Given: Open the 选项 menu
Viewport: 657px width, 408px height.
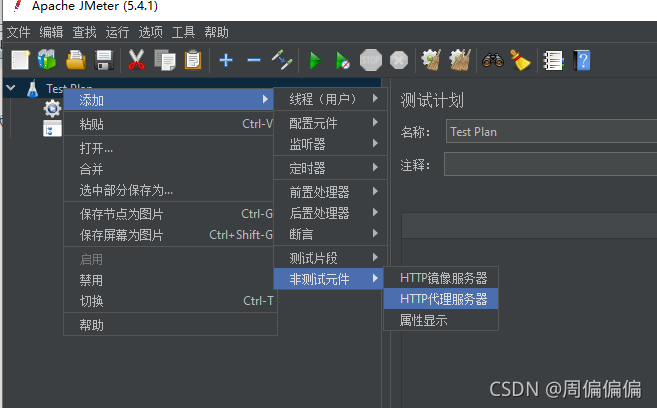Looking at the screenshot, I should [150, 32].
